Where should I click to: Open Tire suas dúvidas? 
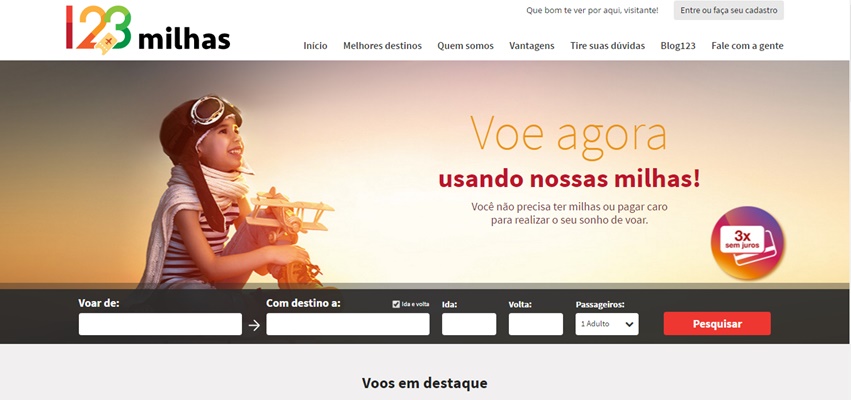point(607,46)
